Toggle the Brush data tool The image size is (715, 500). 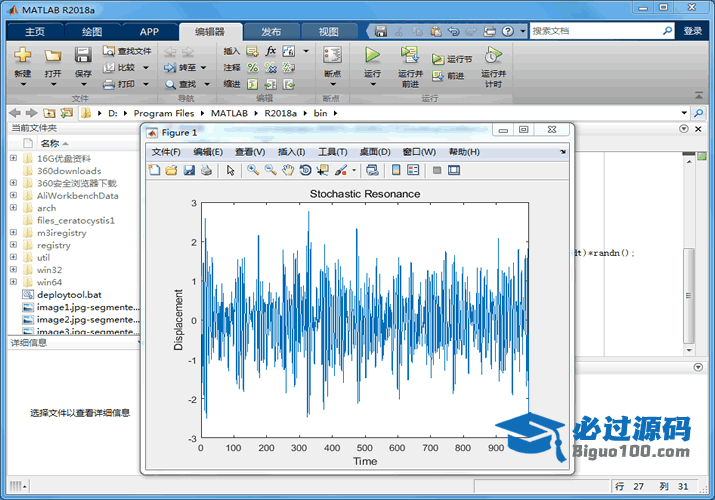point(340,170)
